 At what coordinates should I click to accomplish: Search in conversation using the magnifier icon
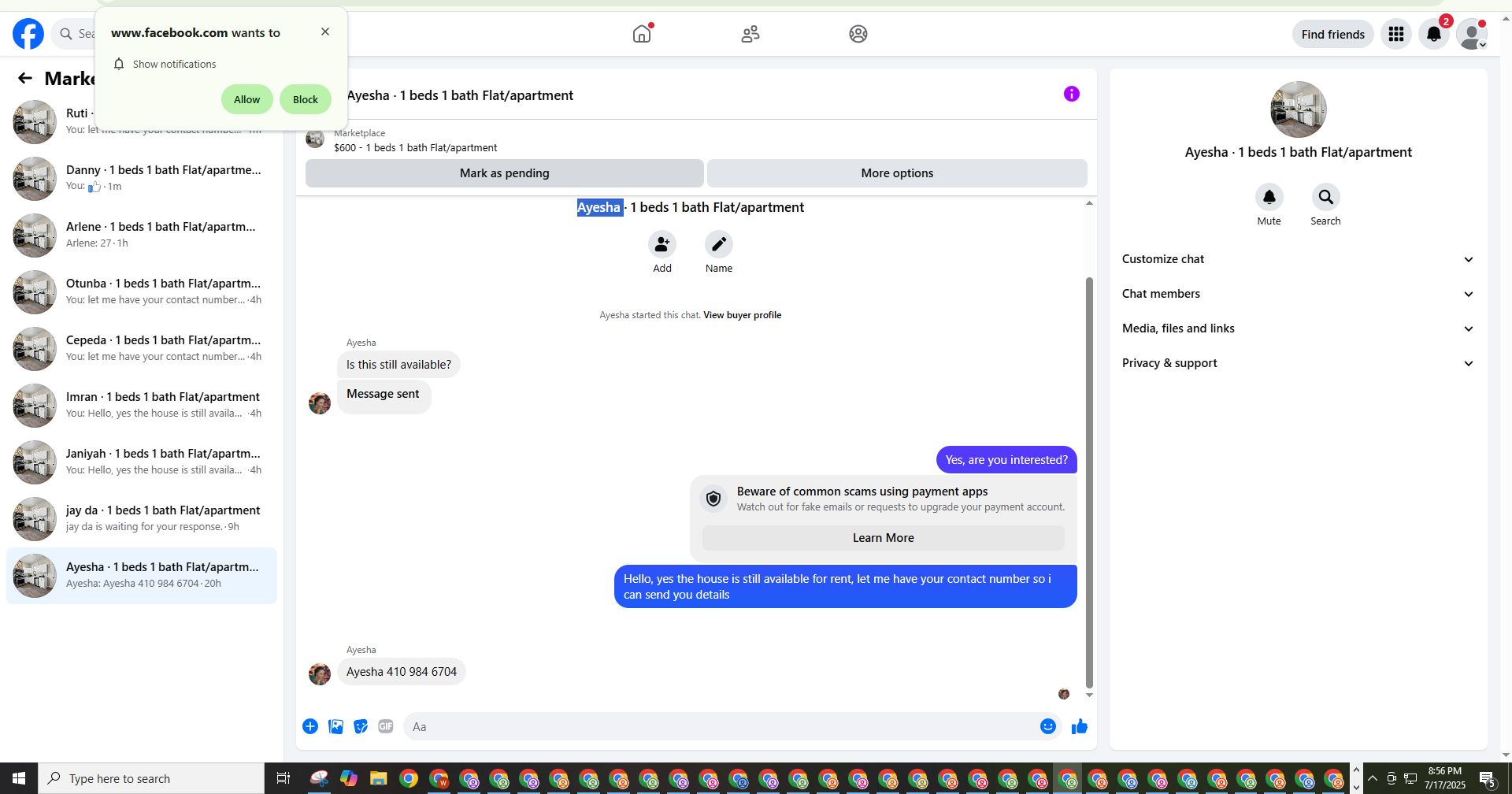1326,197
